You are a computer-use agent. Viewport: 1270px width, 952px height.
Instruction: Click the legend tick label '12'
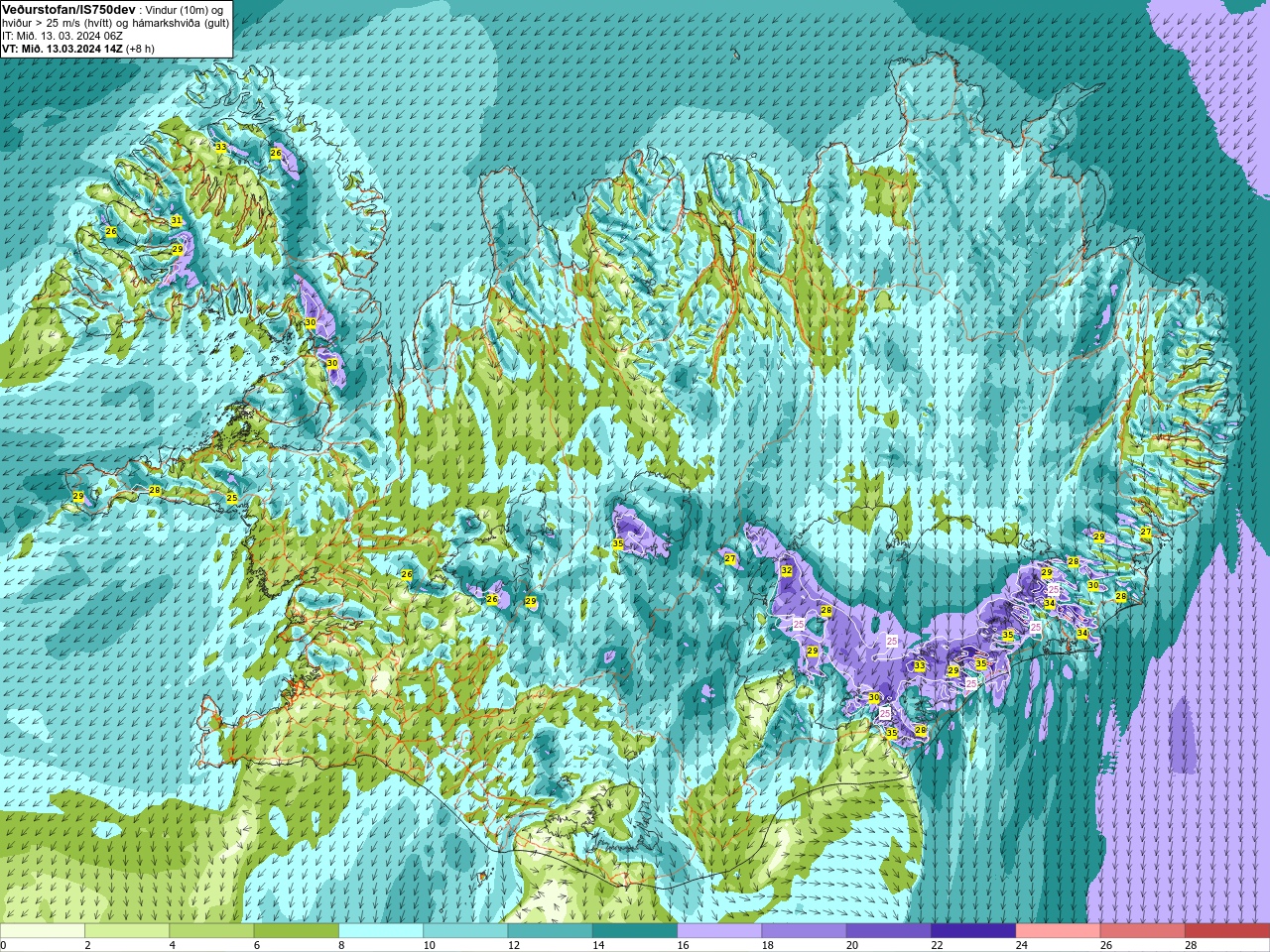tap(514, 945)
